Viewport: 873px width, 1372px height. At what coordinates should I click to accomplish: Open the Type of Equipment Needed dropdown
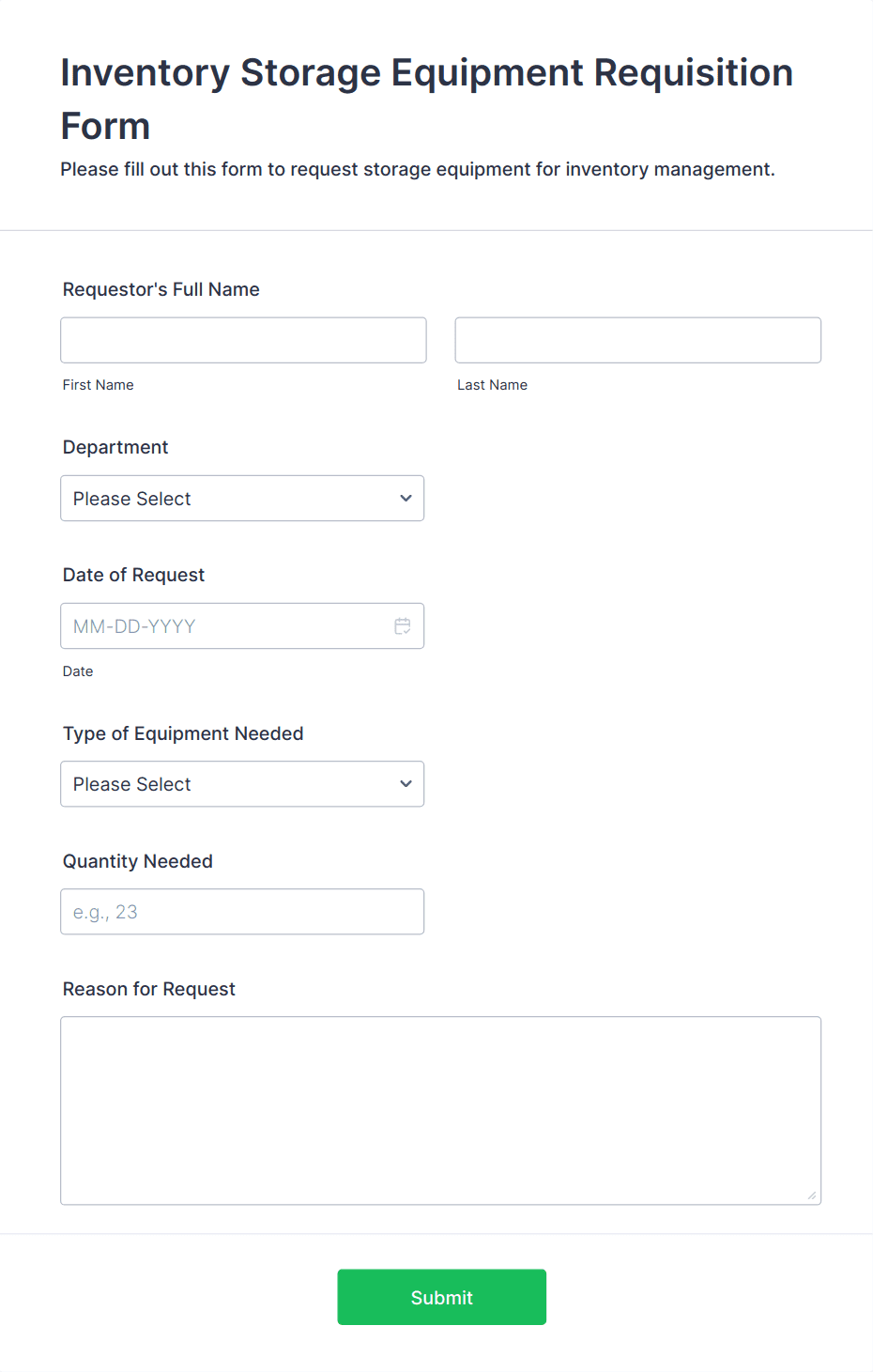(242, 784)
